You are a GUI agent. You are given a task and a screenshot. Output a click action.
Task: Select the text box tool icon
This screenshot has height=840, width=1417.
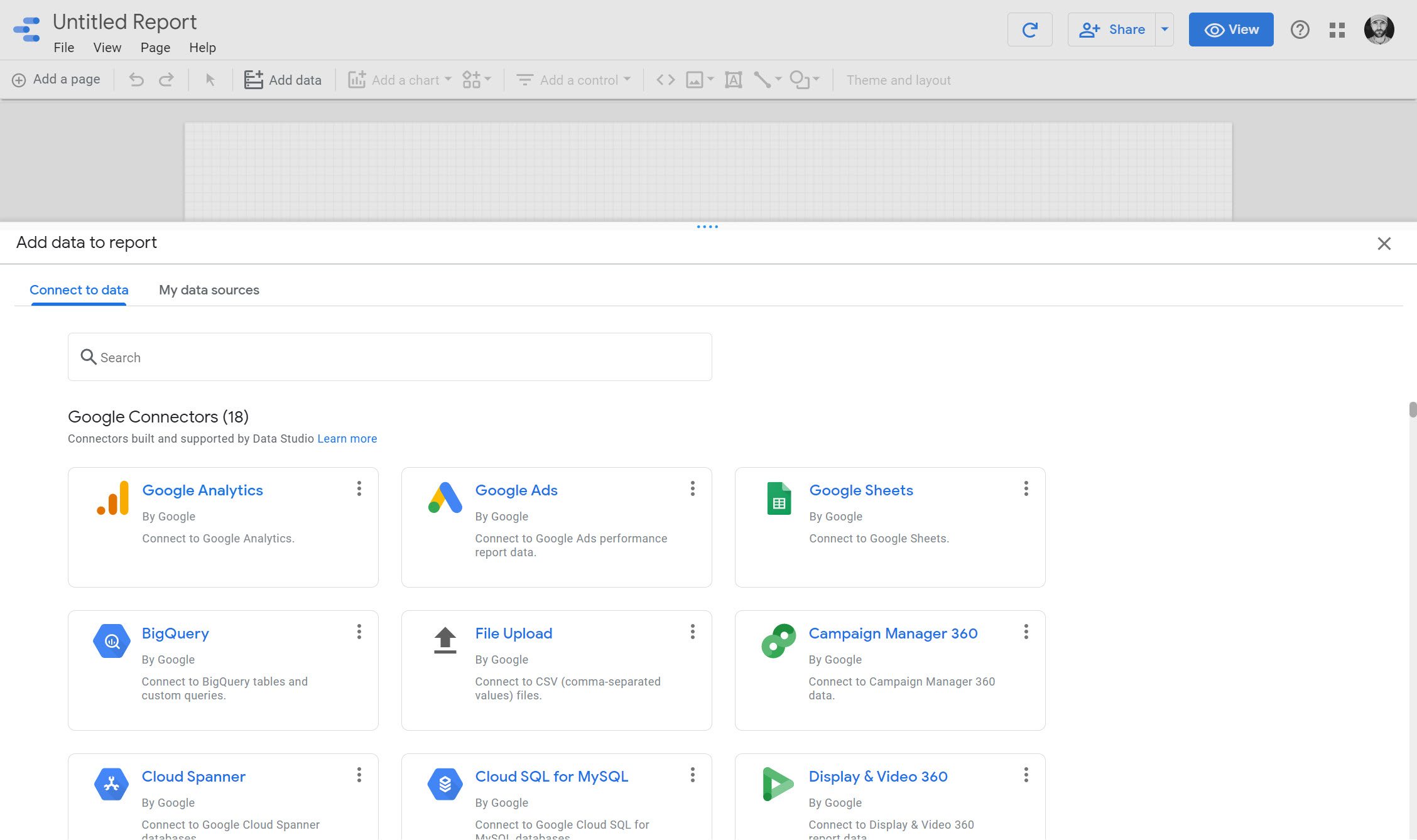tap(733, 80)
